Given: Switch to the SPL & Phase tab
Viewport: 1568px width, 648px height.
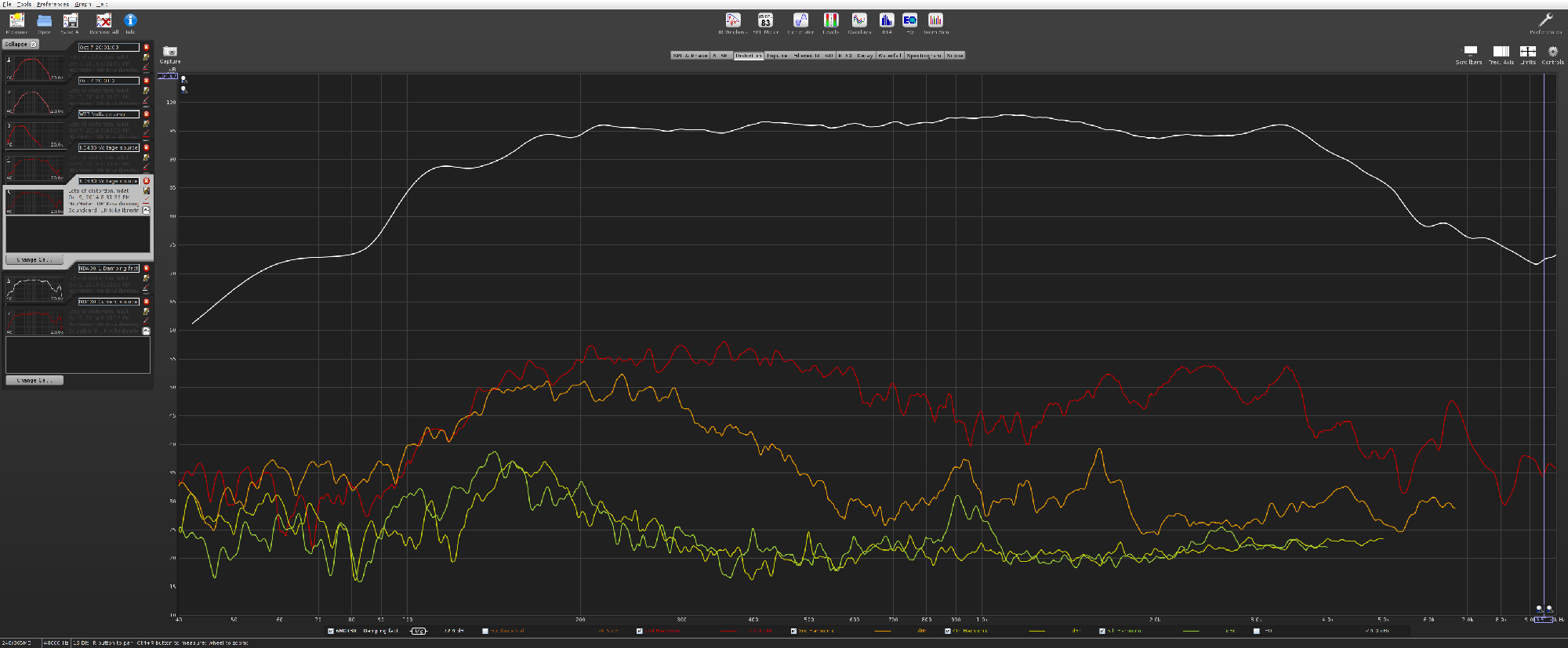Looking at the screenshot, I should pyautogui.click(x=690, y=56).
